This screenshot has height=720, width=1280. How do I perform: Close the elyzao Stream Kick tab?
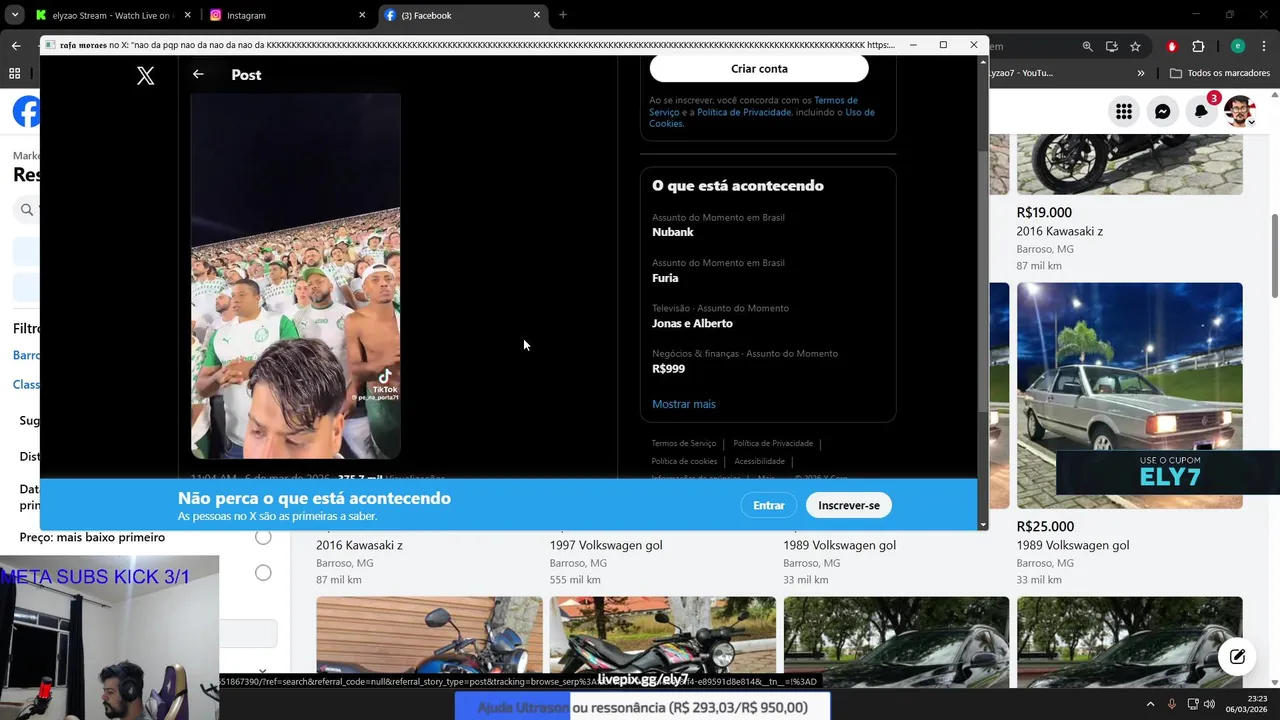(187, 15)
